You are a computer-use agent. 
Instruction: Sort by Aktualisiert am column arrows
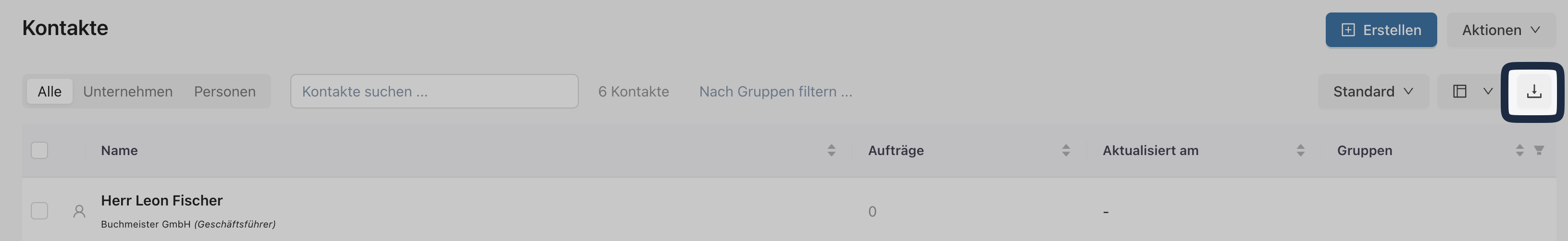click(1300, 150)
